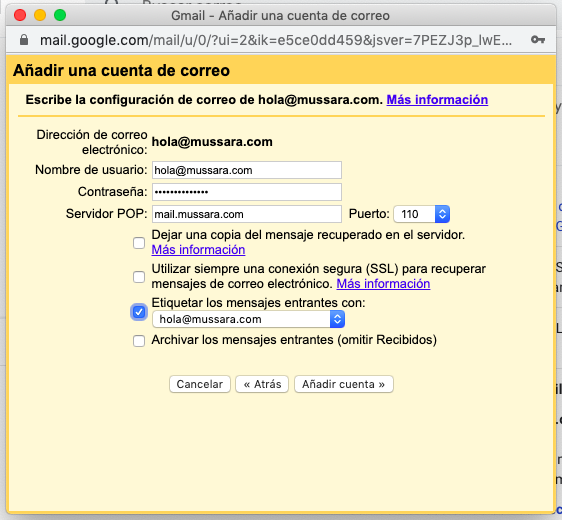Open the Puerto 110 dropdown
The height and width of the screenshot is (520, 562).
click(x=422, y=214)
